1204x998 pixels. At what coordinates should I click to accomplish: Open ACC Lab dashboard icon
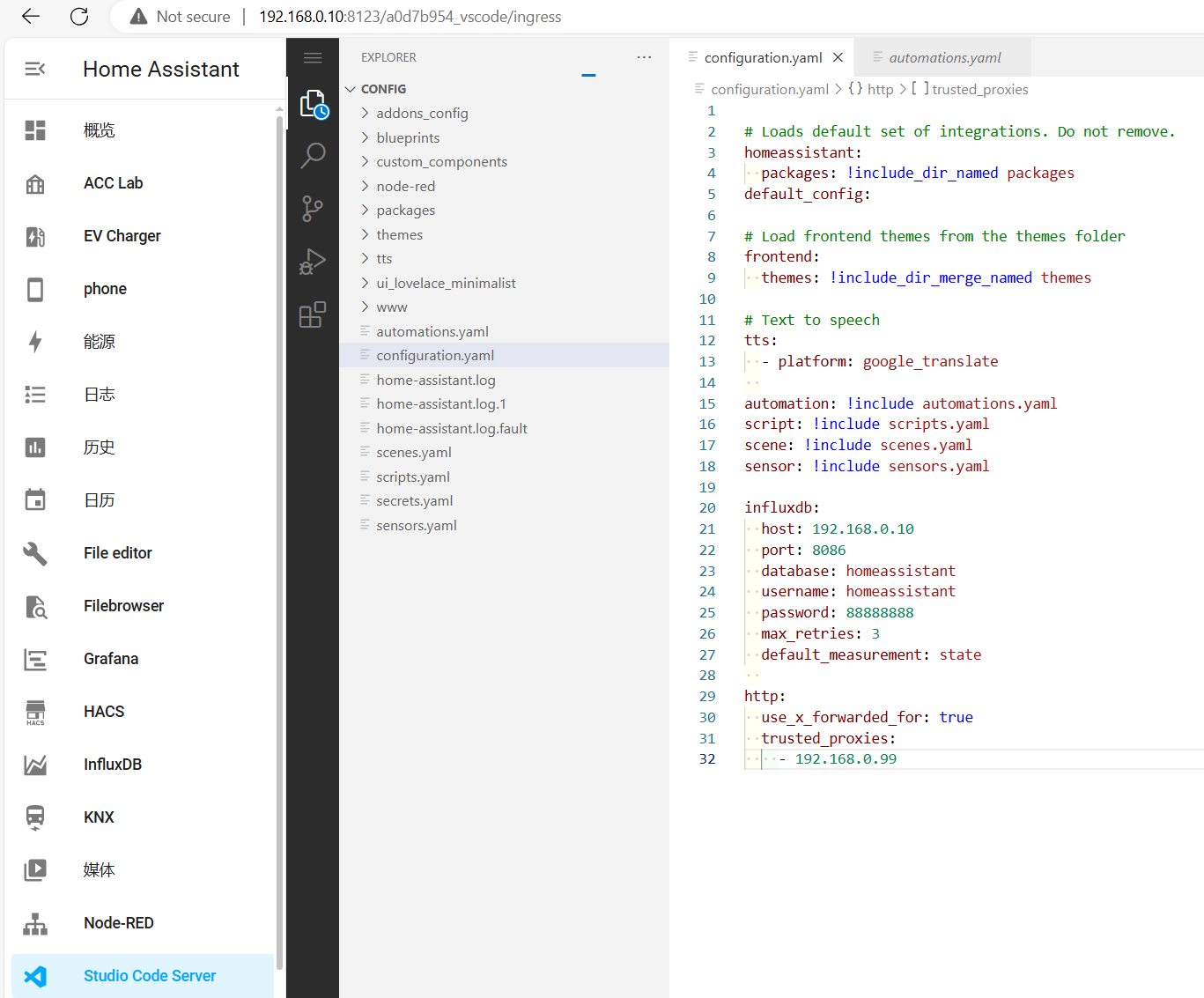[35, 183]
